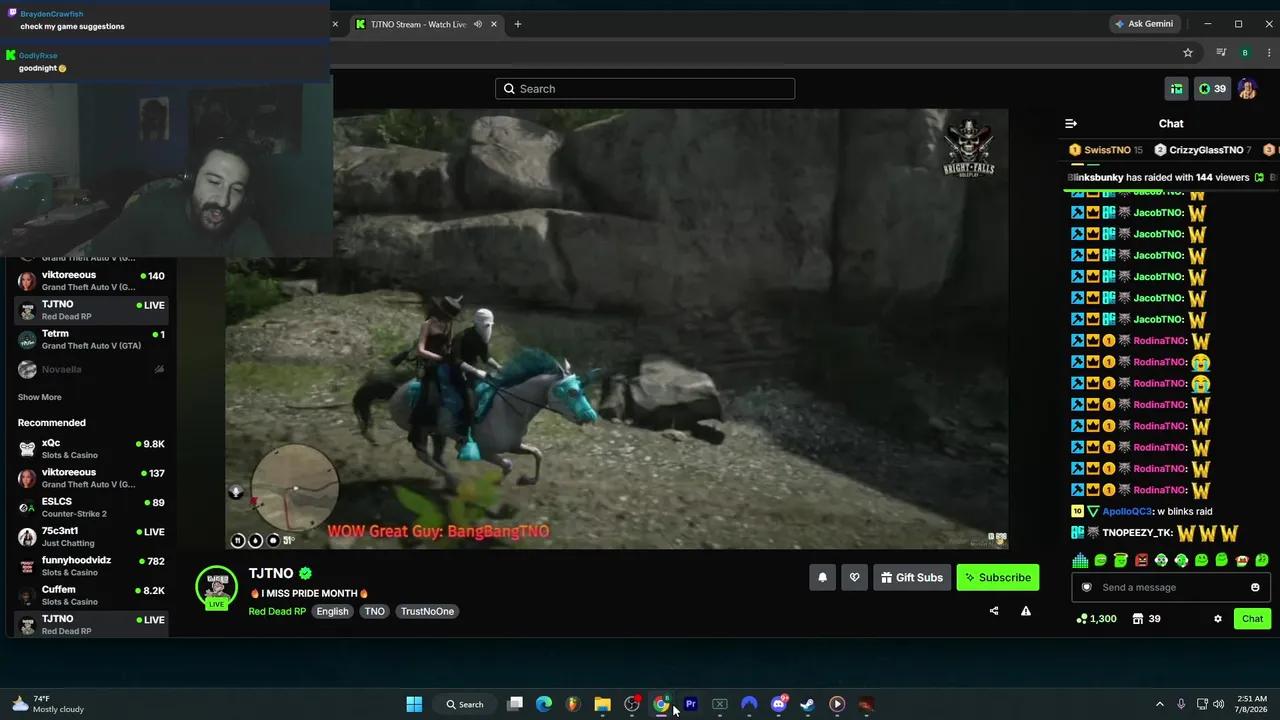Viewport: 1280px width, 720px height.
Task: Close the TJTNO Stream browser tab
Action: pos(493,24)
